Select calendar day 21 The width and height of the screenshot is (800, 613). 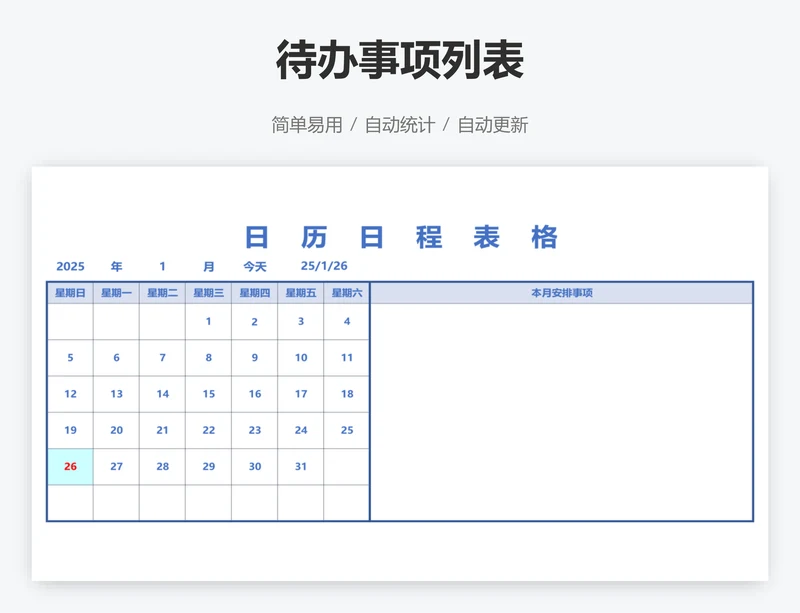162,430
